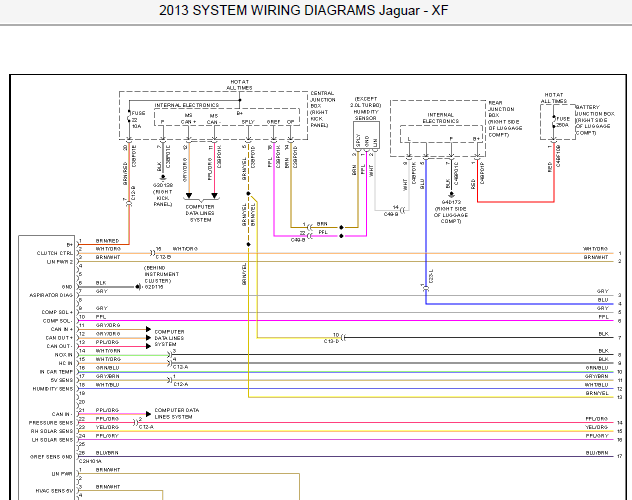632x500 pixels.
Task: Select the "CENTRAL JUNCTION BOX" label
Action: click(x=322, y=100)
